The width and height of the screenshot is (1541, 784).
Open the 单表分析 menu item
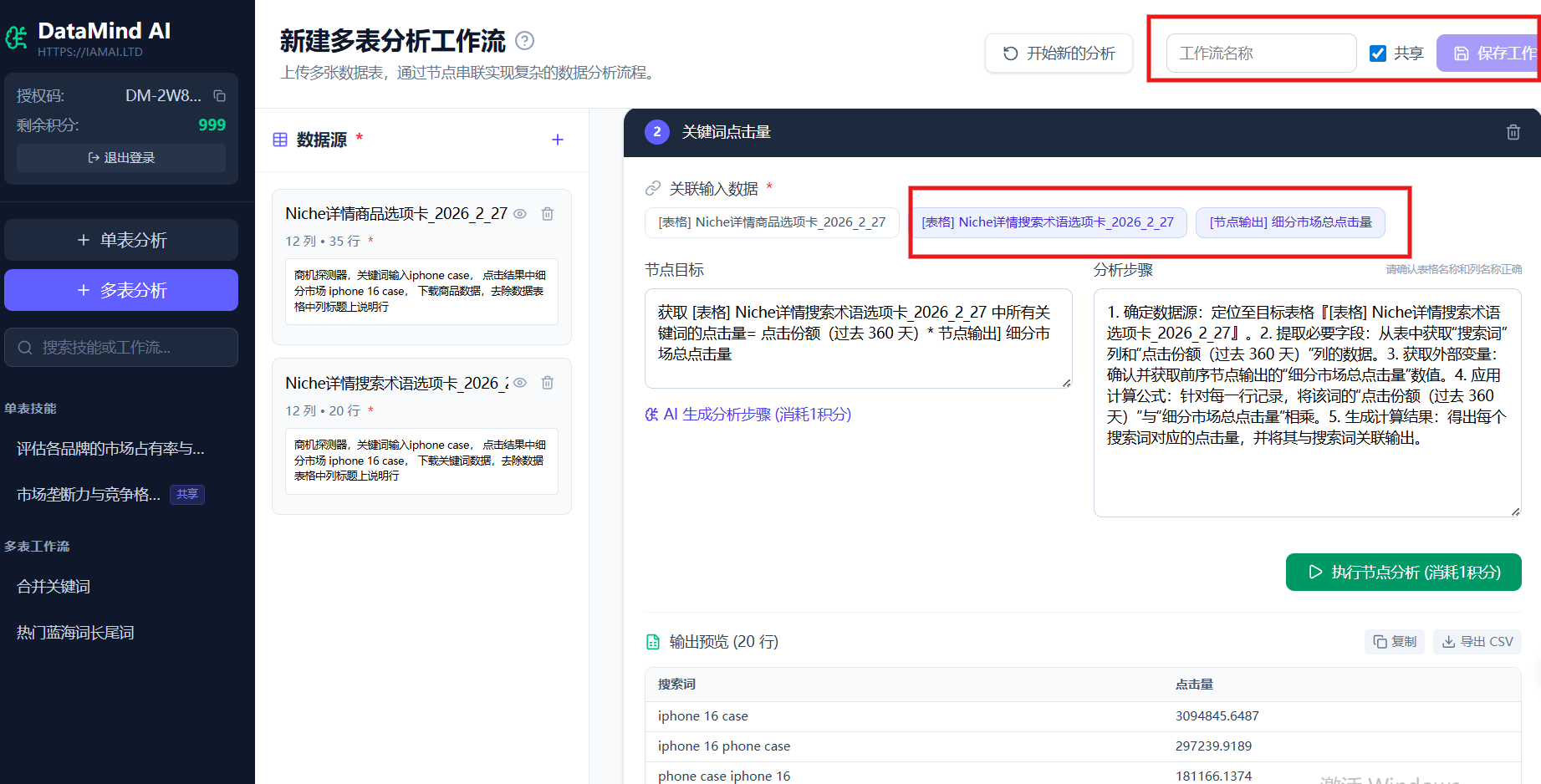[x=121, y=241]
